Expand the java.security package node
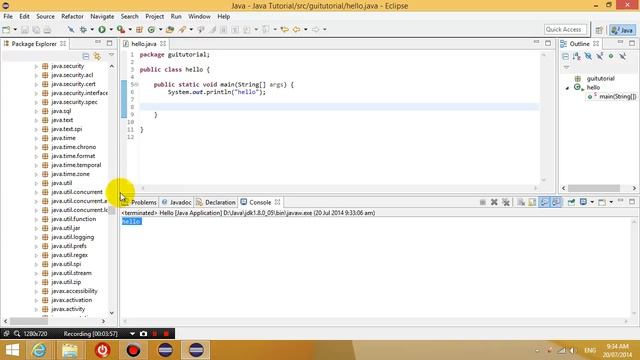The width and height of the screenshot is (640, 360). click(x=36, y=66)
